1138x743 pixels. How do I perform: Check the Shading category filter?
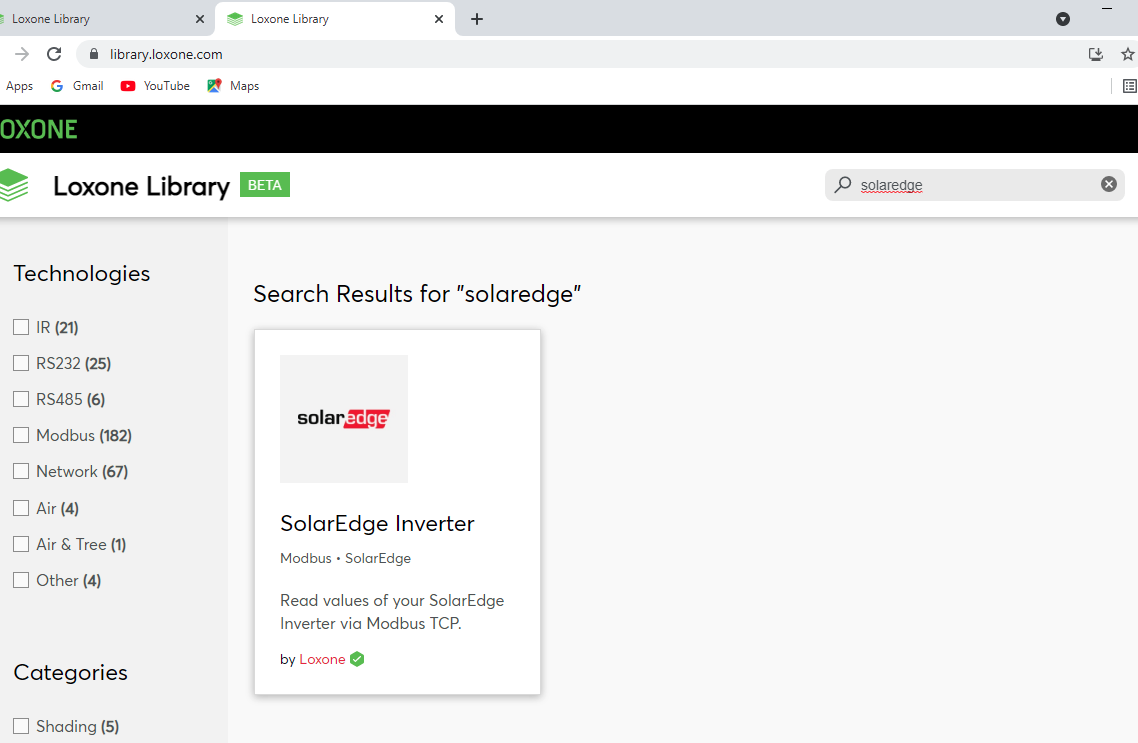[x=21, y=726]
